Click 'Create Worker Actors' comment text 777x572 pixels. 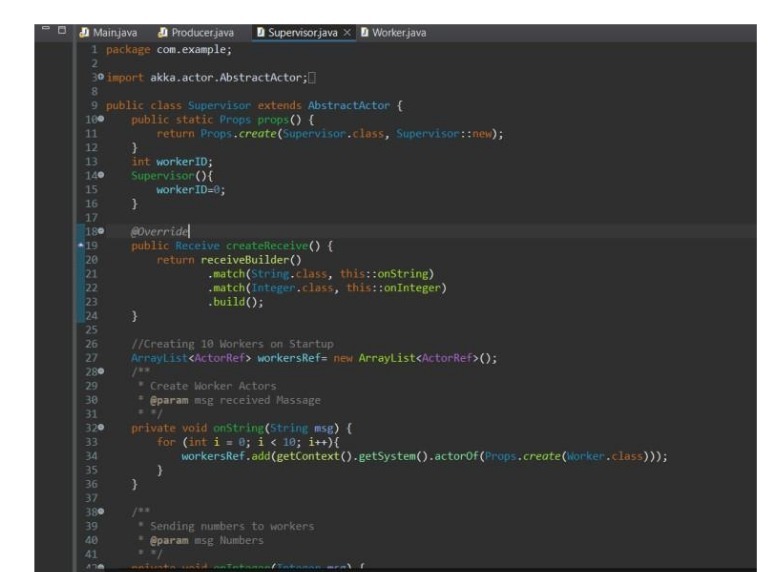click(x=213, y=386)
